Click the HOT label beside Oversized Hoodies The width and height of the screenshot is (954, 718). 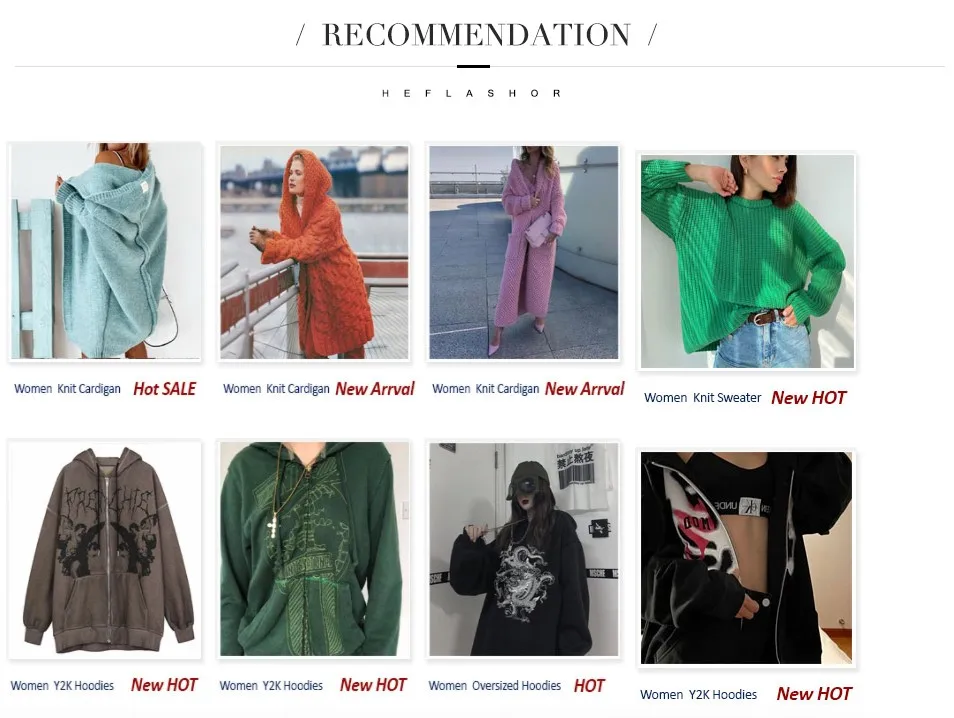pyautogui.click(x=588, y=686)
